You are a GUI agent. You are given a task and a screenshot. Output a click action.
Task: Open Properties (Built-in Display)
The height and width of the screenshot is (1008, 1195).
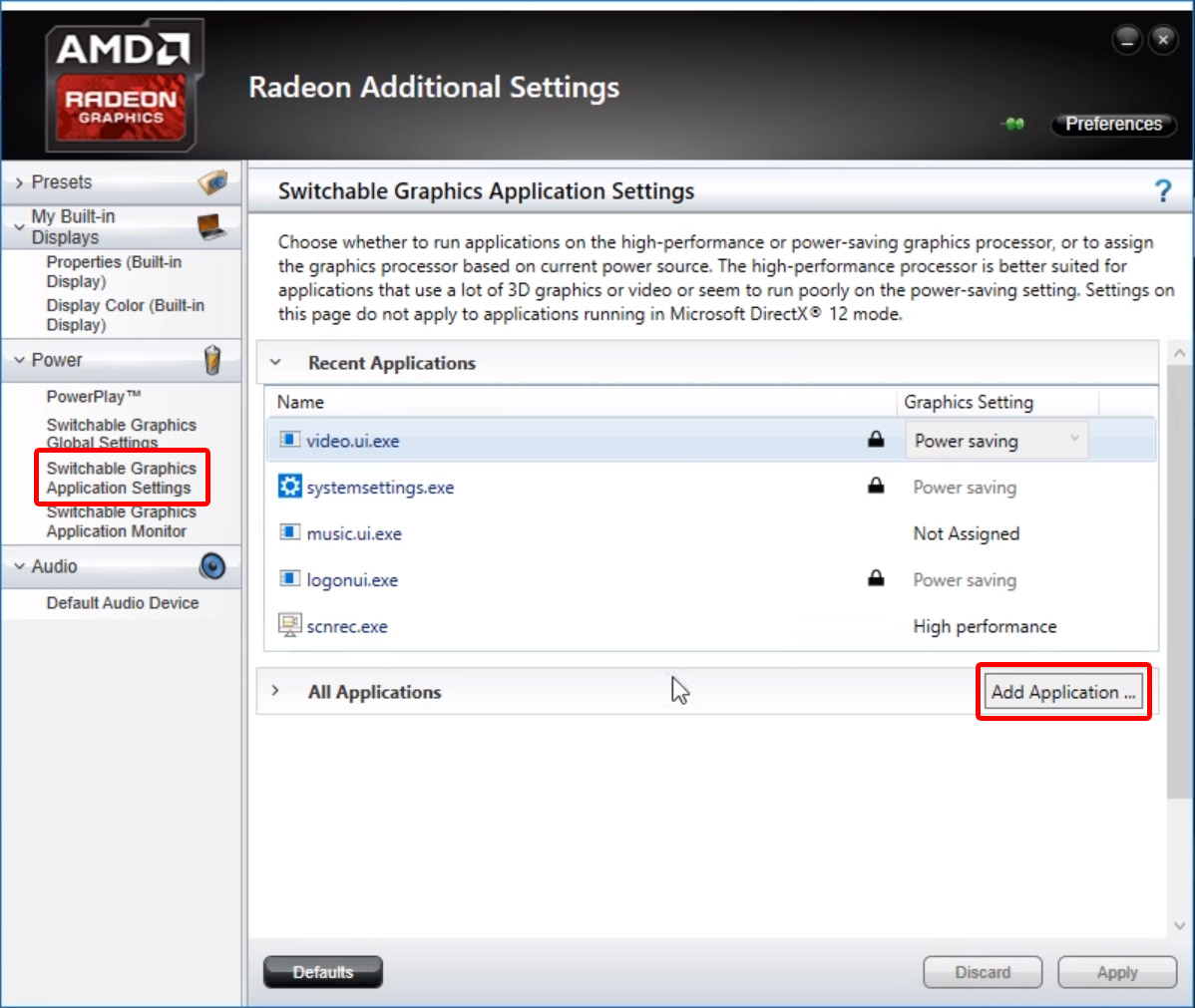point(115,272)
